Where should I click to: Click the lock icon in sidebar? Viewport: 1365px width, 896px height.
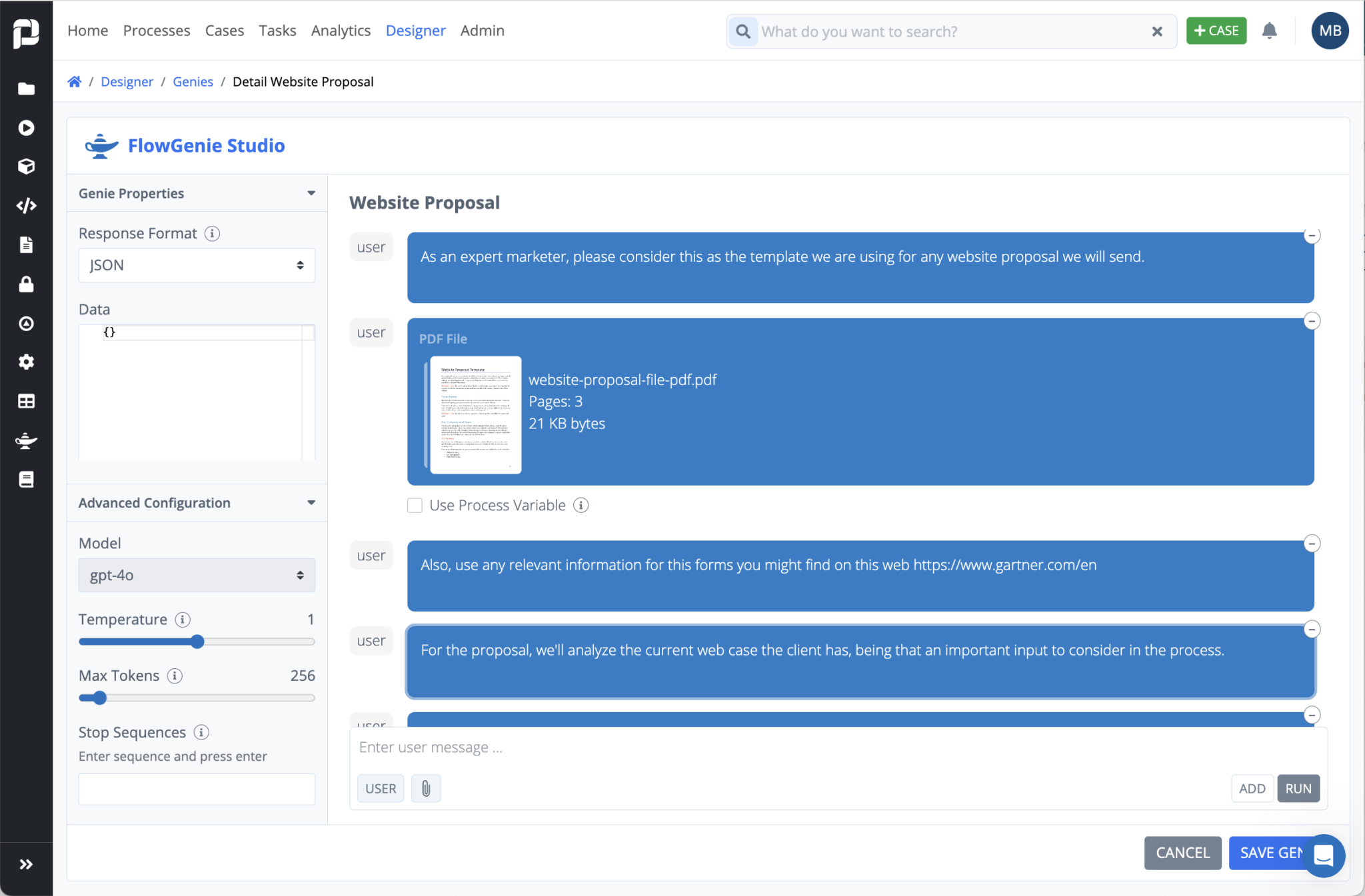(27, 284)
